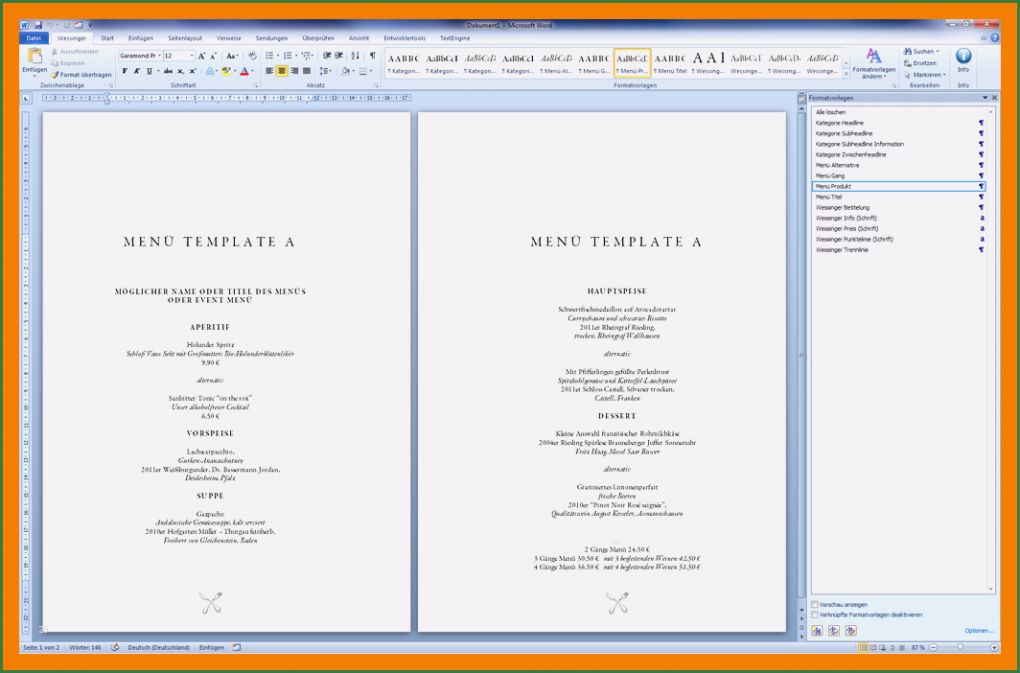Show paragraph marks with the pilcrow icon
Viewport: 1020px width, 673px height.
click(372, 56)
